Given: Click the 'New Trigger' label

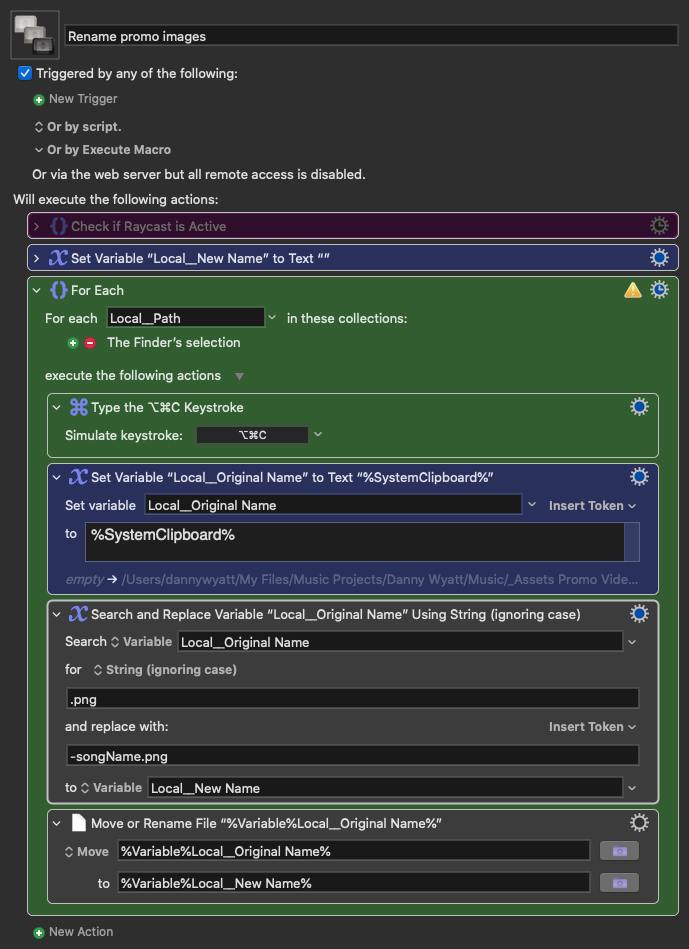Looking at the screenshot, I should pos(83,99).
